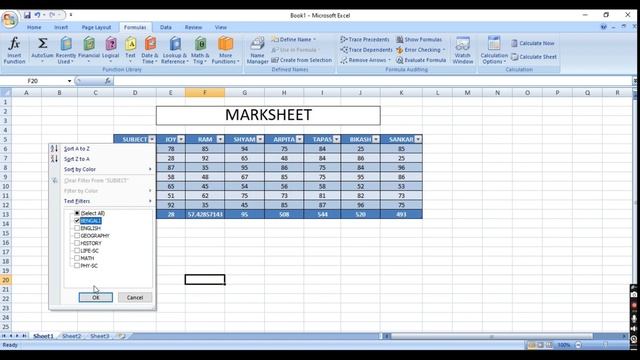Screen dimensions: 640x360
Task: Check the HISTORY filter checkbox
Action: point(77,243)
